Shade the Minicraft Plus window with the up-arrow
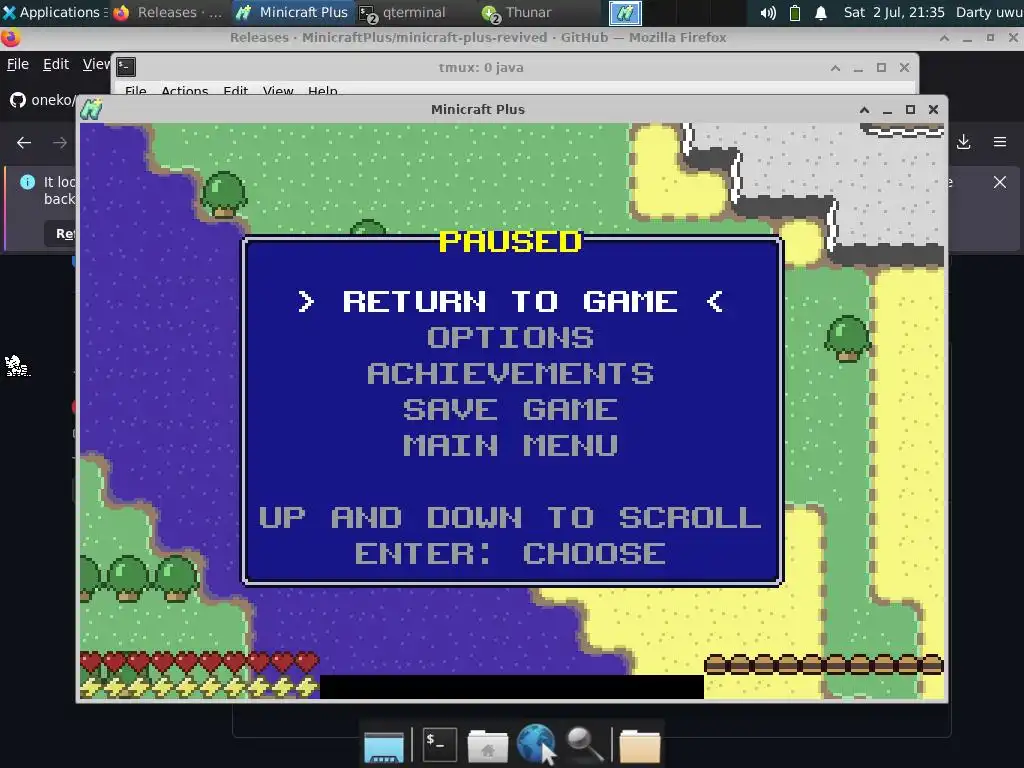Viewport: 1024px width, 768px height. 865,110
